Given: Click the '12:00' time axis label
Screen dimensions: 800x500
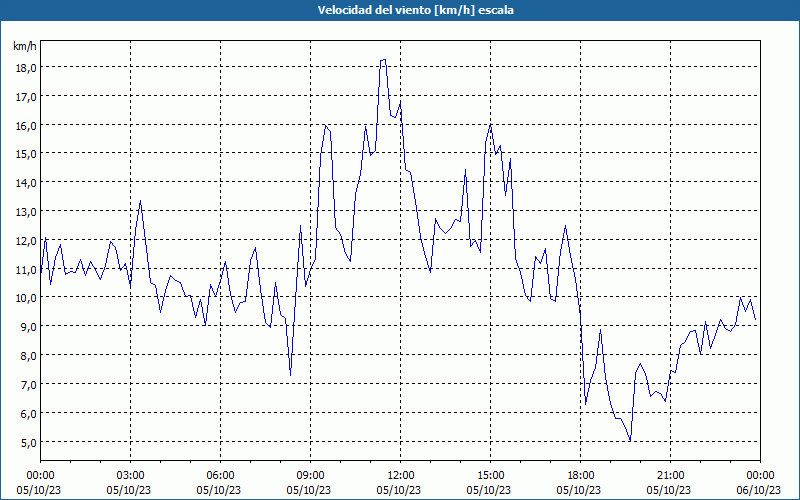Looking at the screenshot, I should point(401,476).
